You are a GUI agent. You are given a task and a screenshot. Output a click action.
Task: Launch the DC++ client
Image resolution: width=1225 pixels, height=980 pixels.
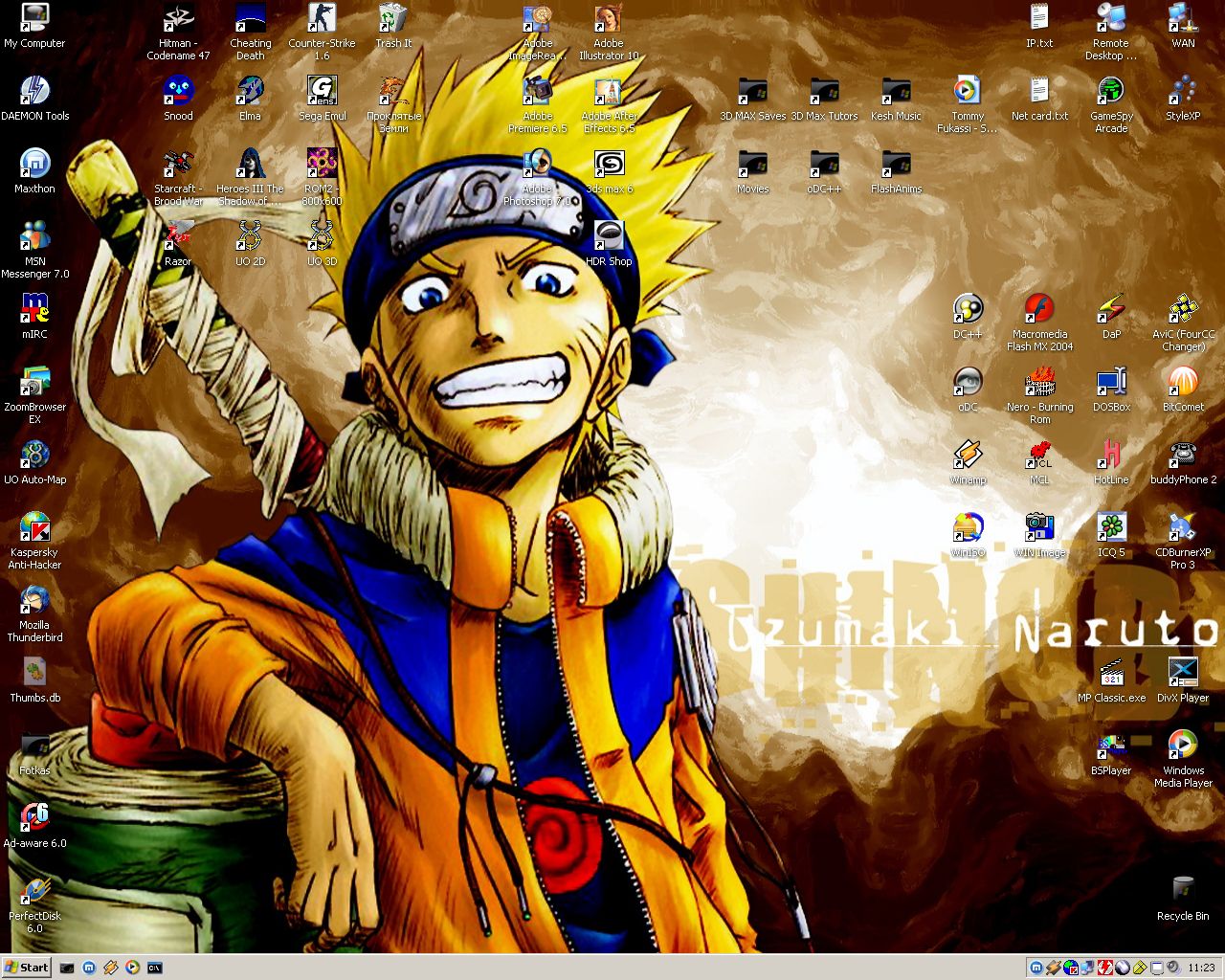tap(968, 317)
